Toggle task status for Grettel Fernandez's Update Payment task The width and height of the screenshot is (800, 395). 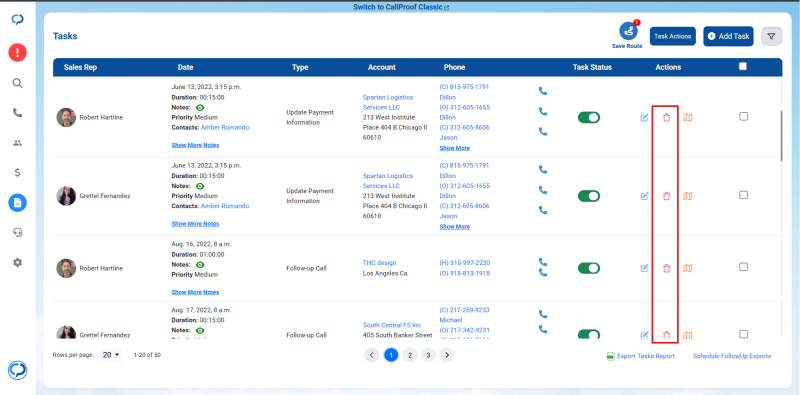(x=589, y=196)
